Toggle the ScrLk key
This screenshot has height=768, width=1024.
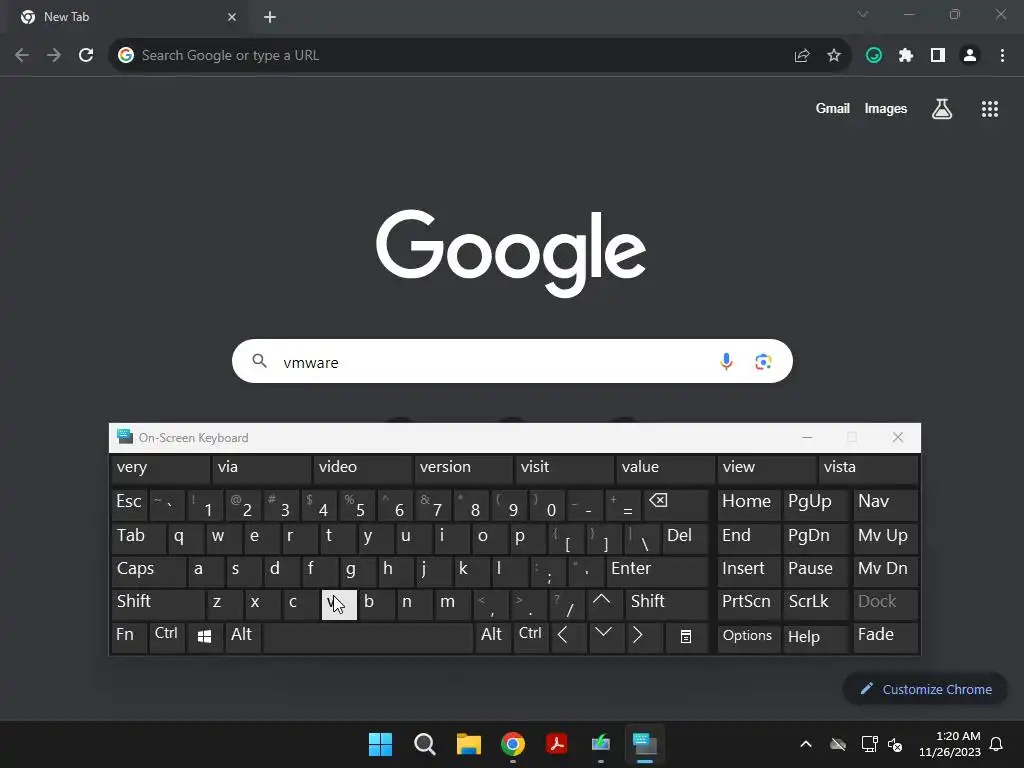tap(814, 603)
